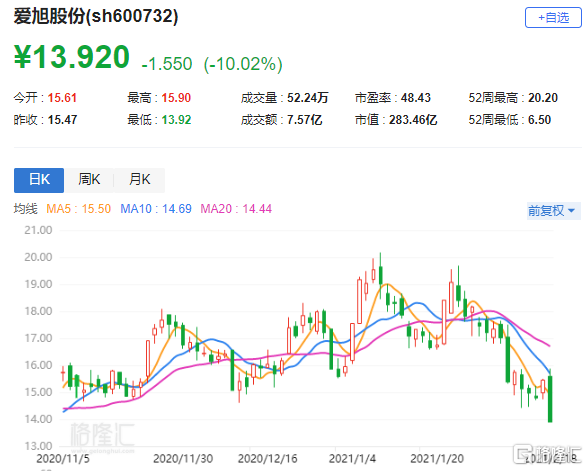Image resolution: width=588 pixels, height=471 pixels.
Task: Click the 15.00 price axis label
Action: [x=38, y=392]
